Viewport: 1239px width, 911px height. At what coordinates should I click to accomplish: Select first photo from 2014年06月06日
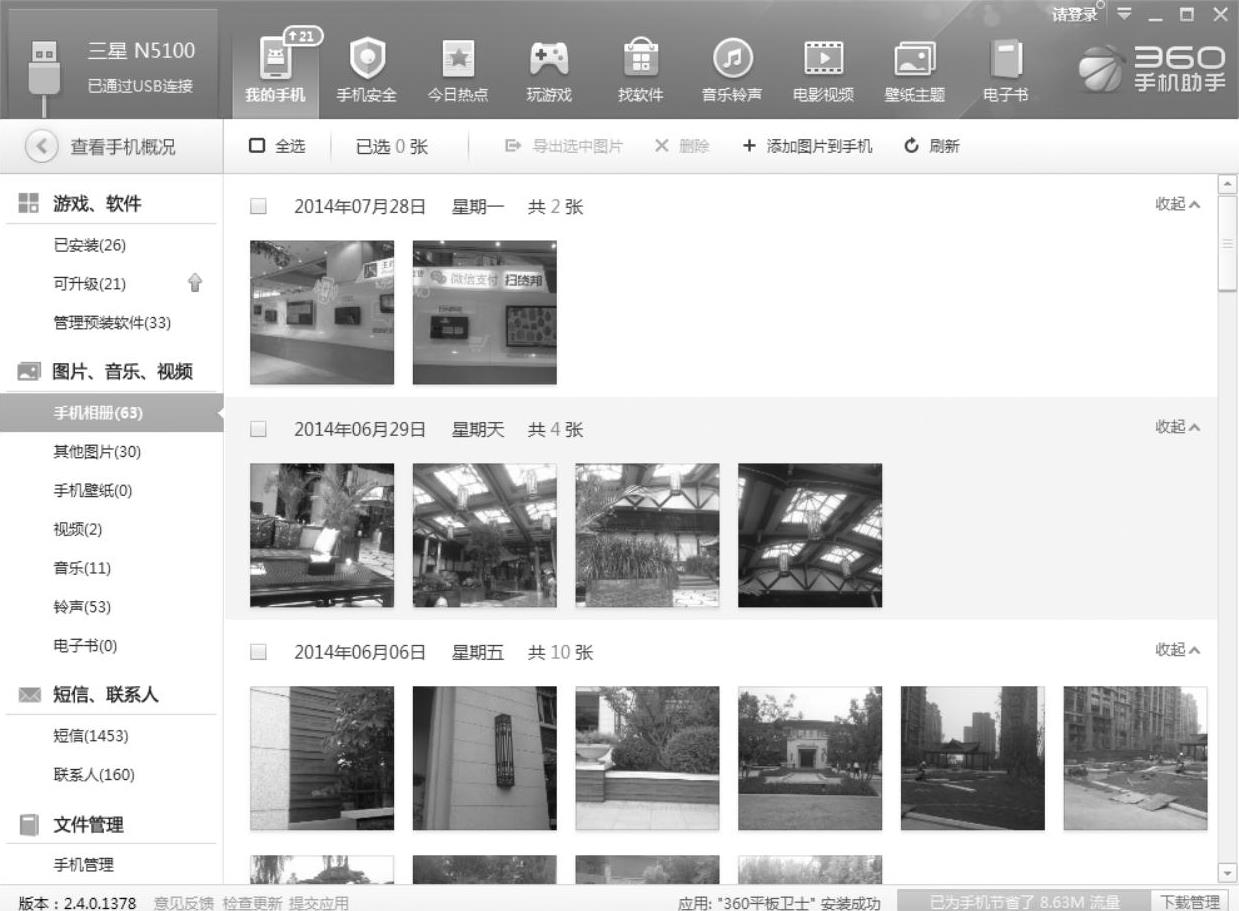click(x=322, y=758)
